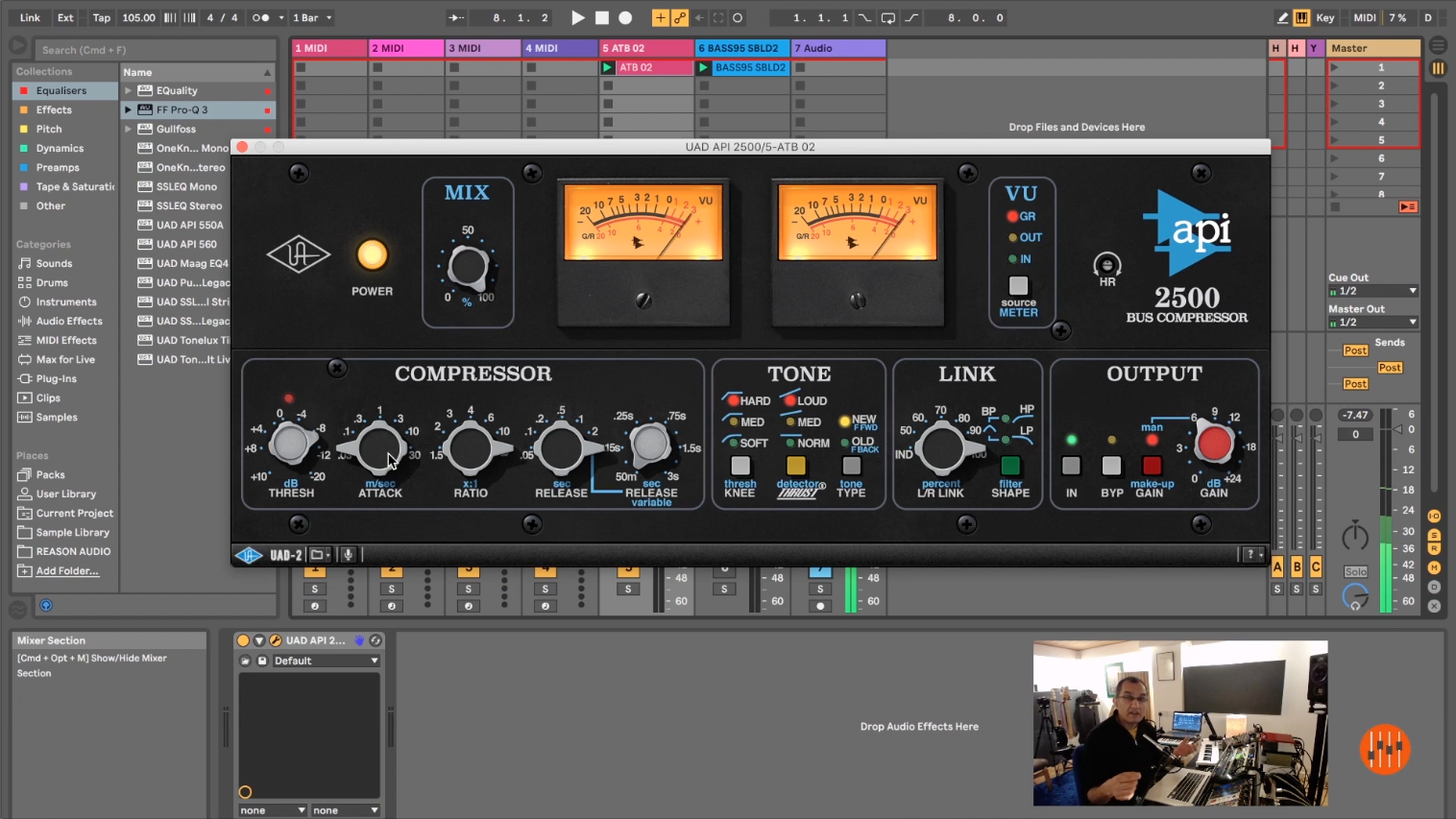This screenshot has width=1456, height=819.
Task: Click the tone TYPE selector button
Action: (x=851, y=466)
